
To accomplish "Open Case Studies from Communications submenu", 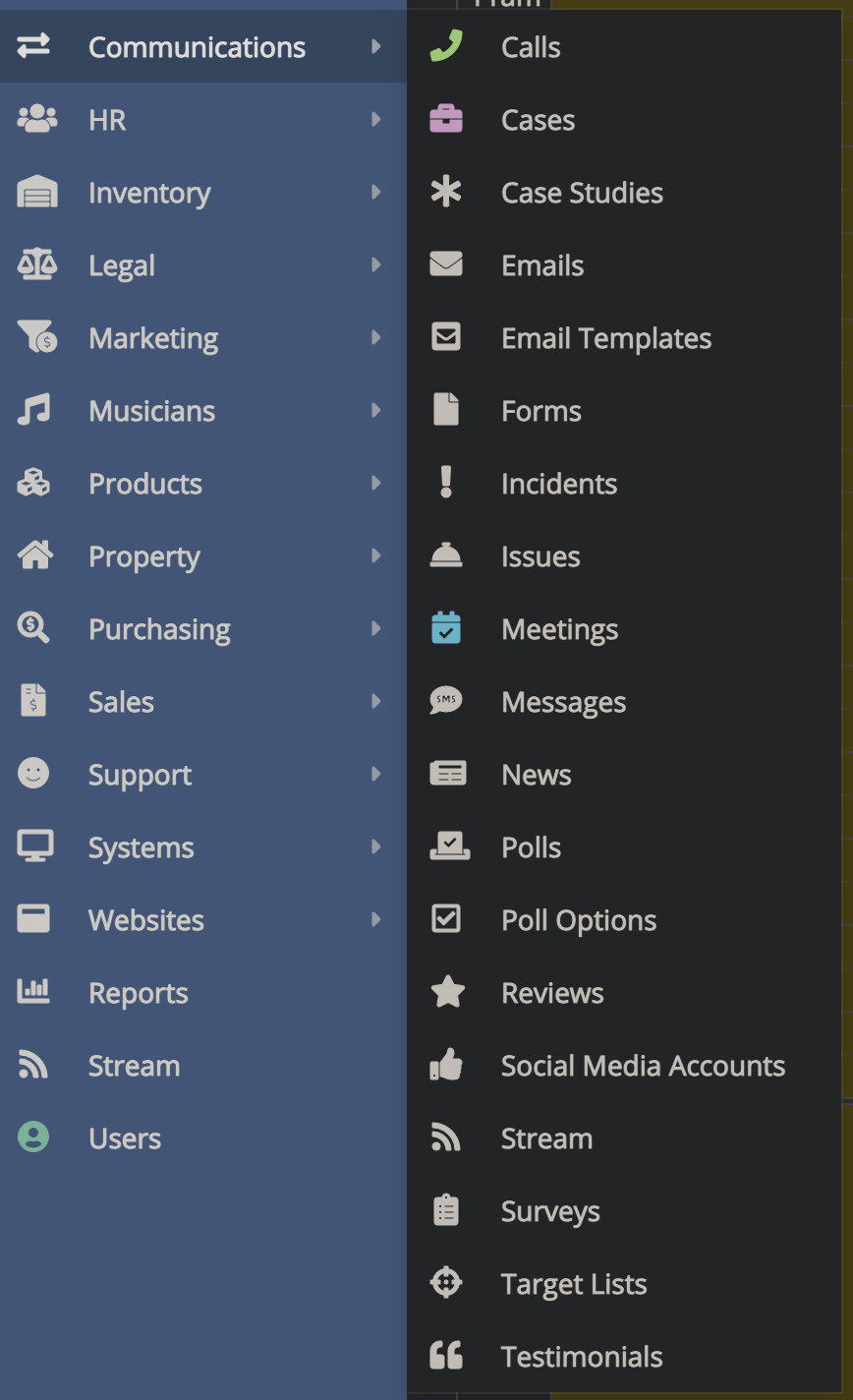I will pos(582,193).
